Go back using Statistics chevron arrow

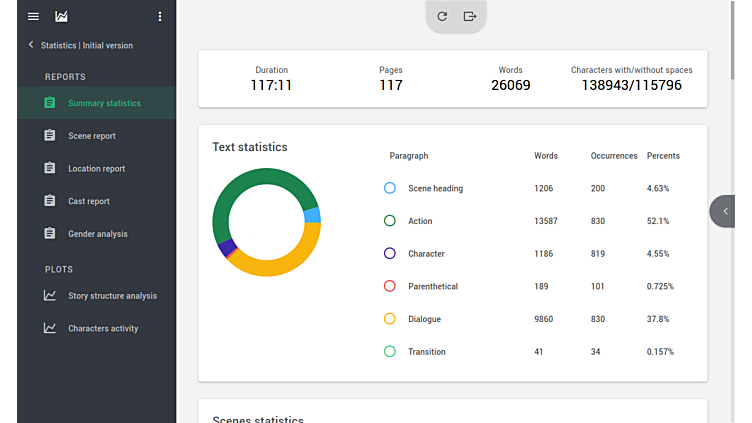pos(31,45)
